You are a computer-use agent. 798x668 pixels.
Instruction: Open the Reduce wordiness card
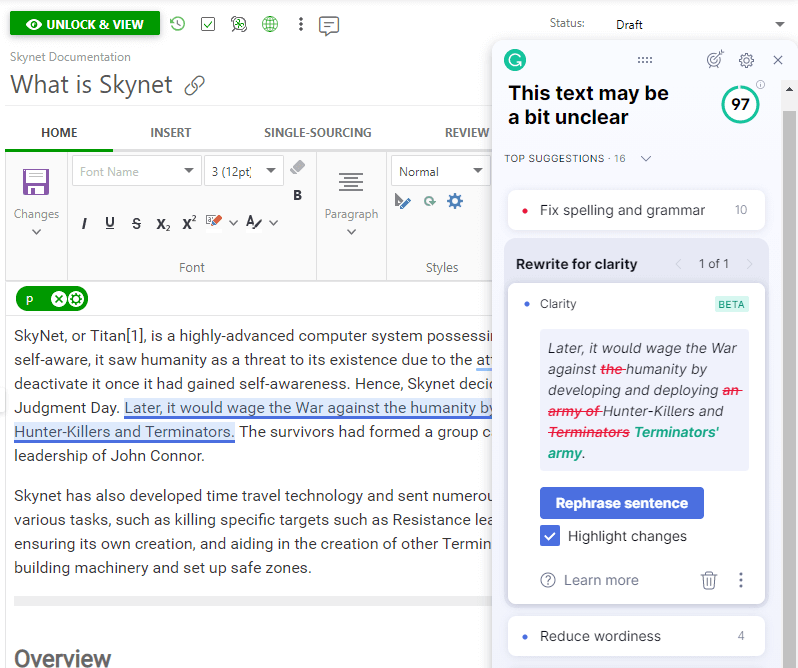[x=636, y=636]
